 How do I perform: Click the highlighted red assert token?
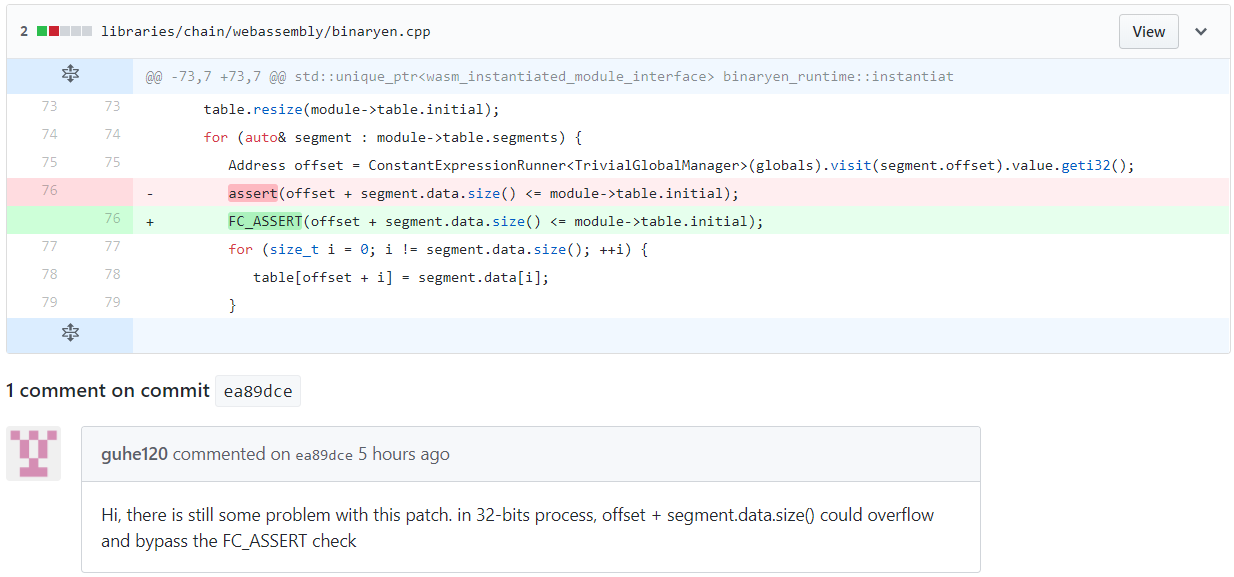pos(252,193)
